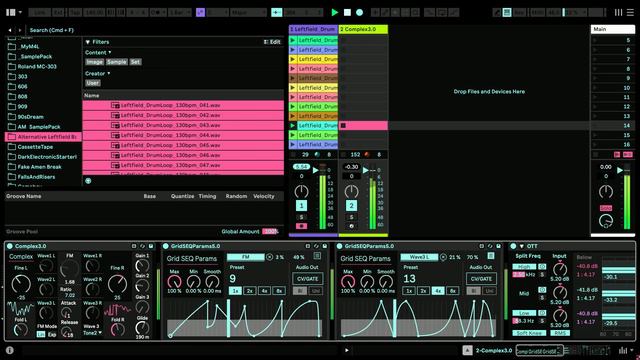Viewport: 640px width, 360px height.
Task: Save Complex3.0 preset using disk icon
Action: (151, 246)
